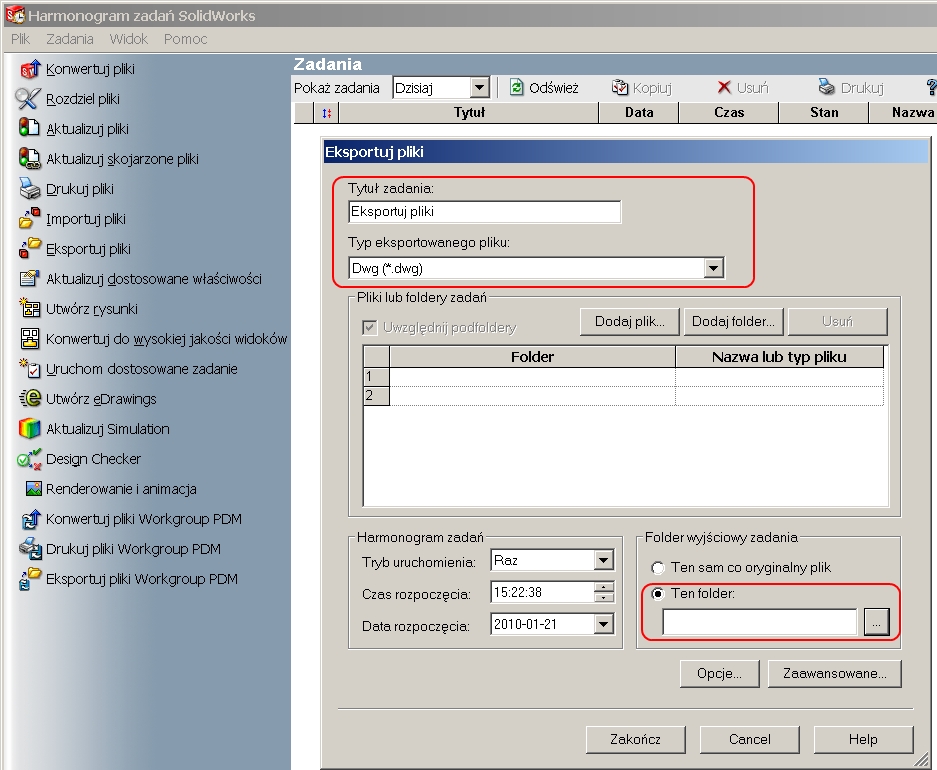Click the Aktualizuj pliki icon
The image size is (937, 770).
click(x=29, y=128)
